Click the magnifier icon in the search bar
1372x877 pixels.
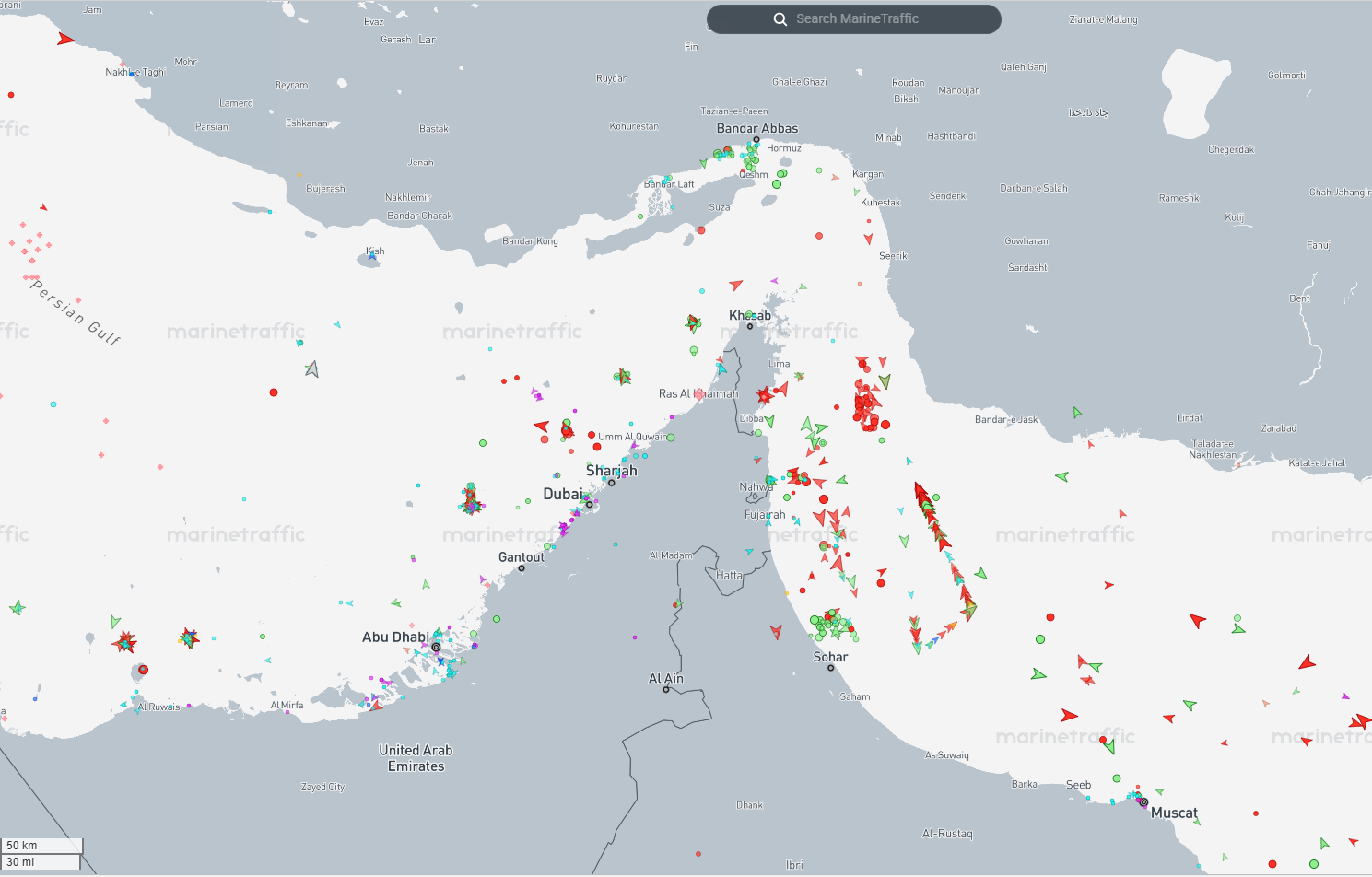[780, 19]
